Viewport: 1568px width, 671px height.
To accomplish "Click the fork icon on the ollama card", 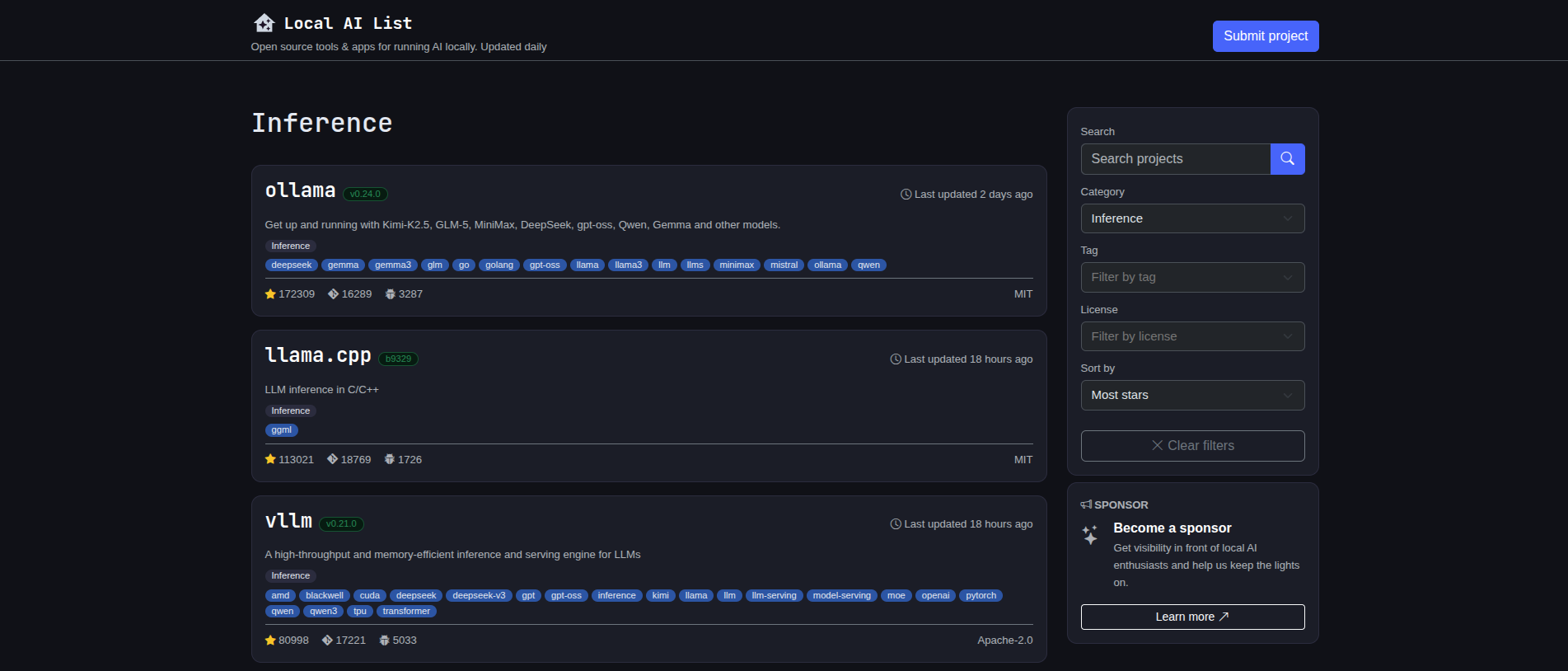I will click(x=333, y=294).
